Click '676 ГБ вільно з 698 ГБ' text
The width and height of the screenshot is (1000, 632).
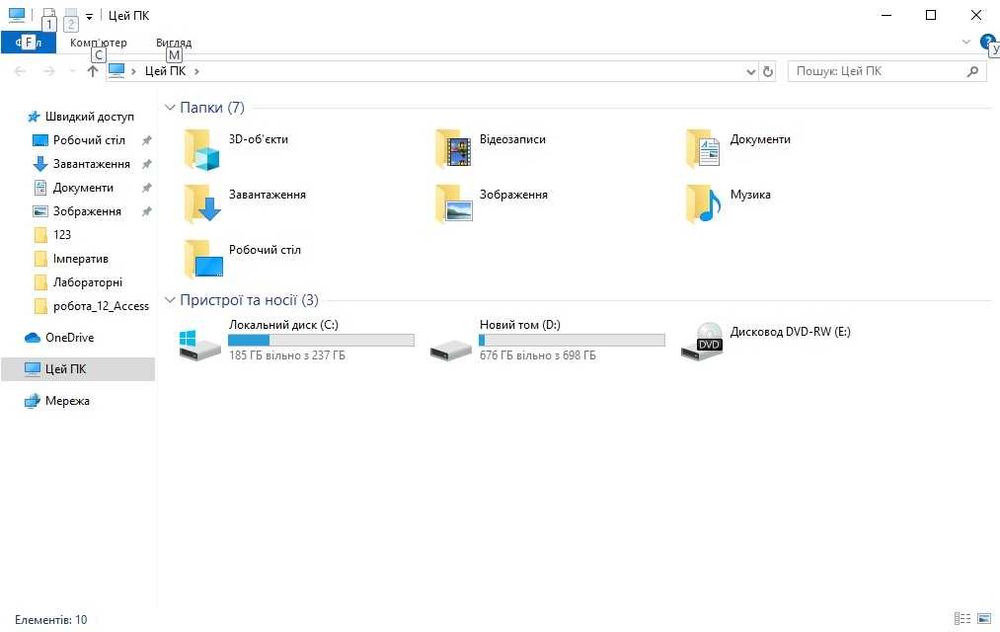coord(538,355)
